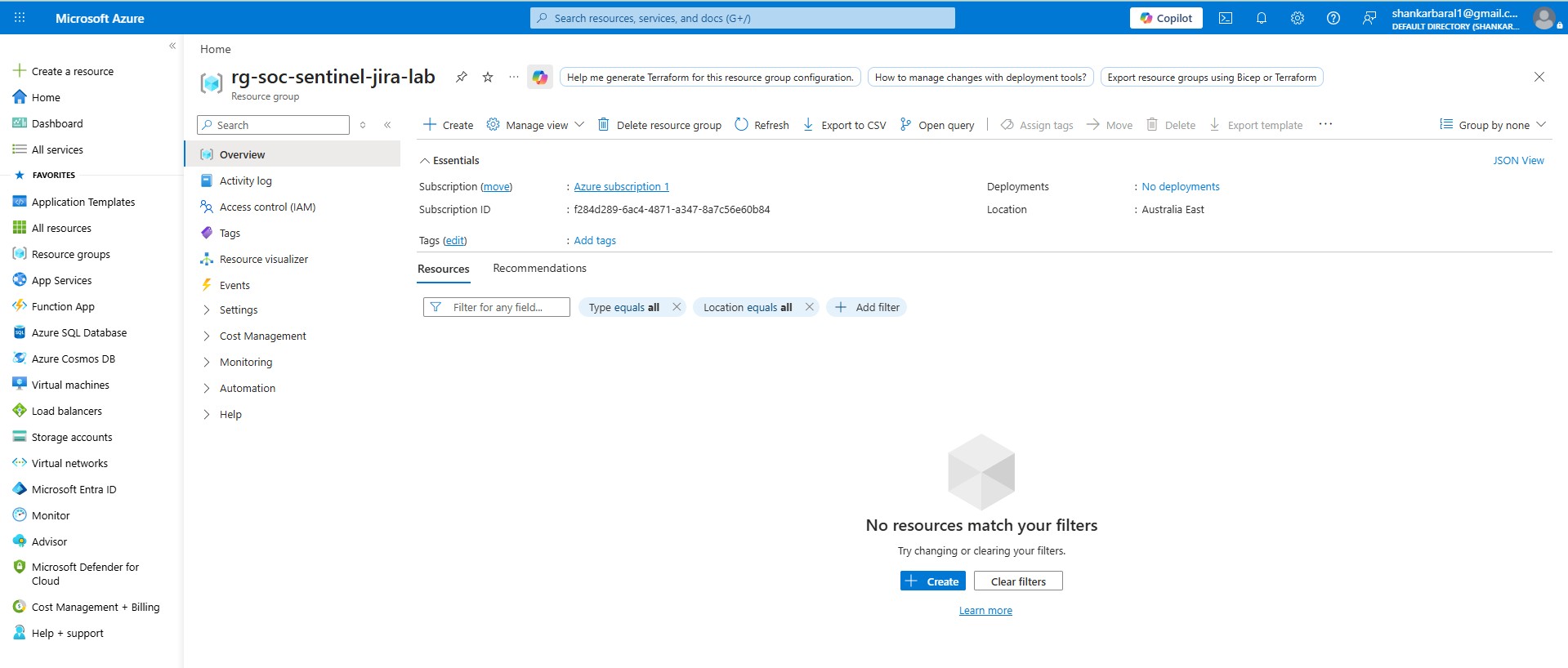
Task: Open the JSON View link
Action: coord(1518,160)
